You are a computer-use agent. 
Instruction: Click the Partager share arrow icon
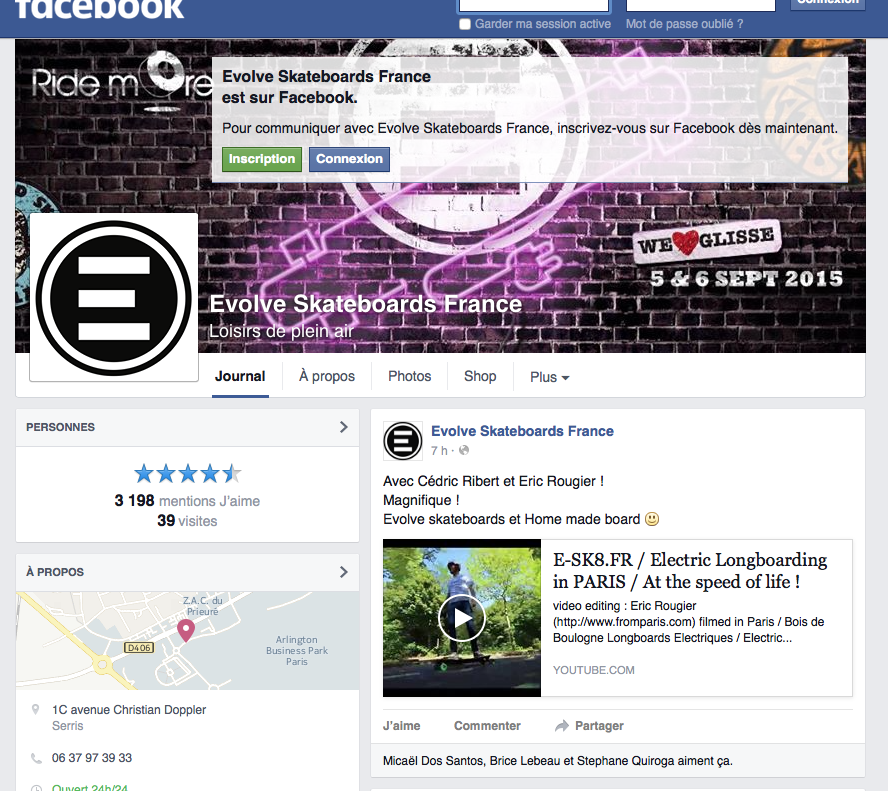pyautogui.click(x=561, y=726)
